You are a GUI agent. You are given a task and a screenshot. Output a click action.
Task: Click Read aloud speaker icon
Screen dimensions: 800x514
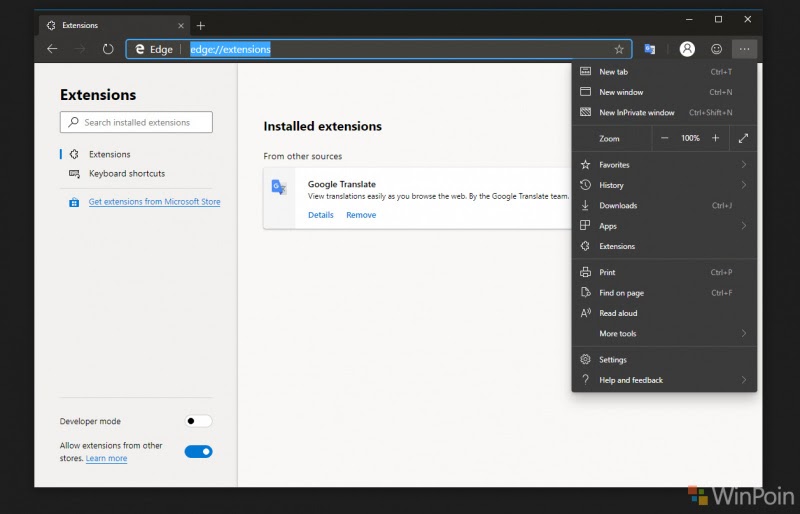coord(585,313)
